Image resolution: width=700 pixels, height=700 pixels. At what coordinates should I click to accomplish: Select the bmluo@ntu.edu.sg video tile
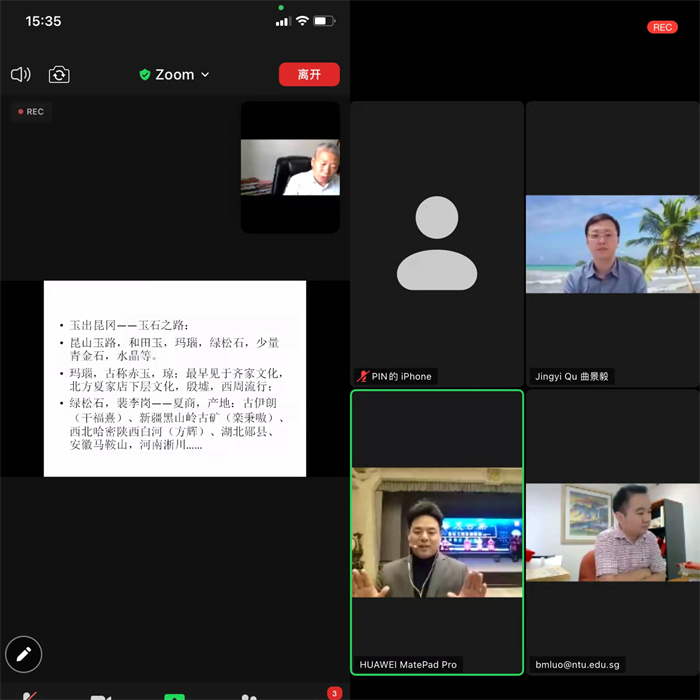coord(612,530)
